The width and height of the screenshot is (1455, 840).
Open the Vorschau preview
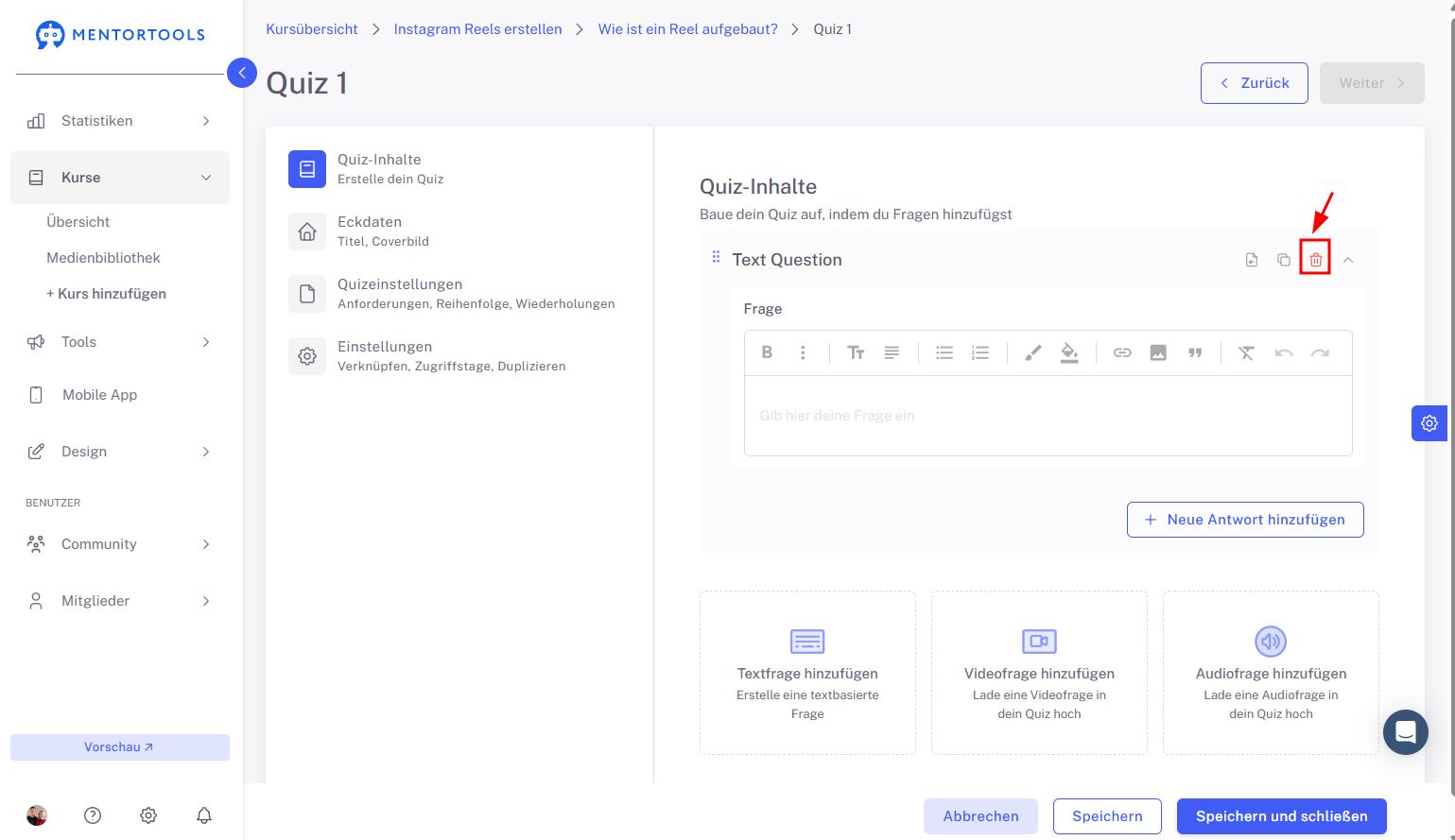tap(120, 747)
